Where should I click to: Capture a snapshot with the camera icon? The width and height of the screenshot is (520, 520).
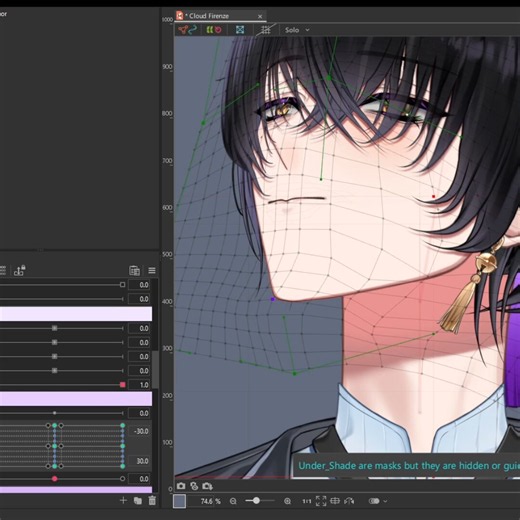pos(181,486)
